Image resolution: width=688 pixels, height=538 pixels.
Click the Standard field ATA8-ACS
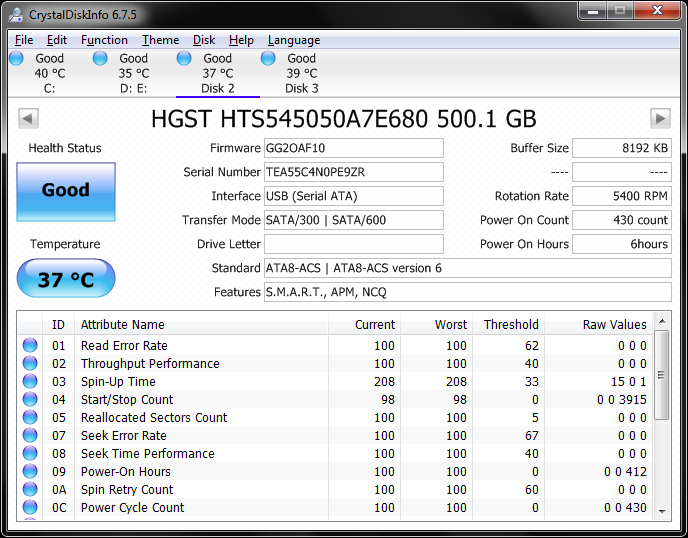coord(468,268)
